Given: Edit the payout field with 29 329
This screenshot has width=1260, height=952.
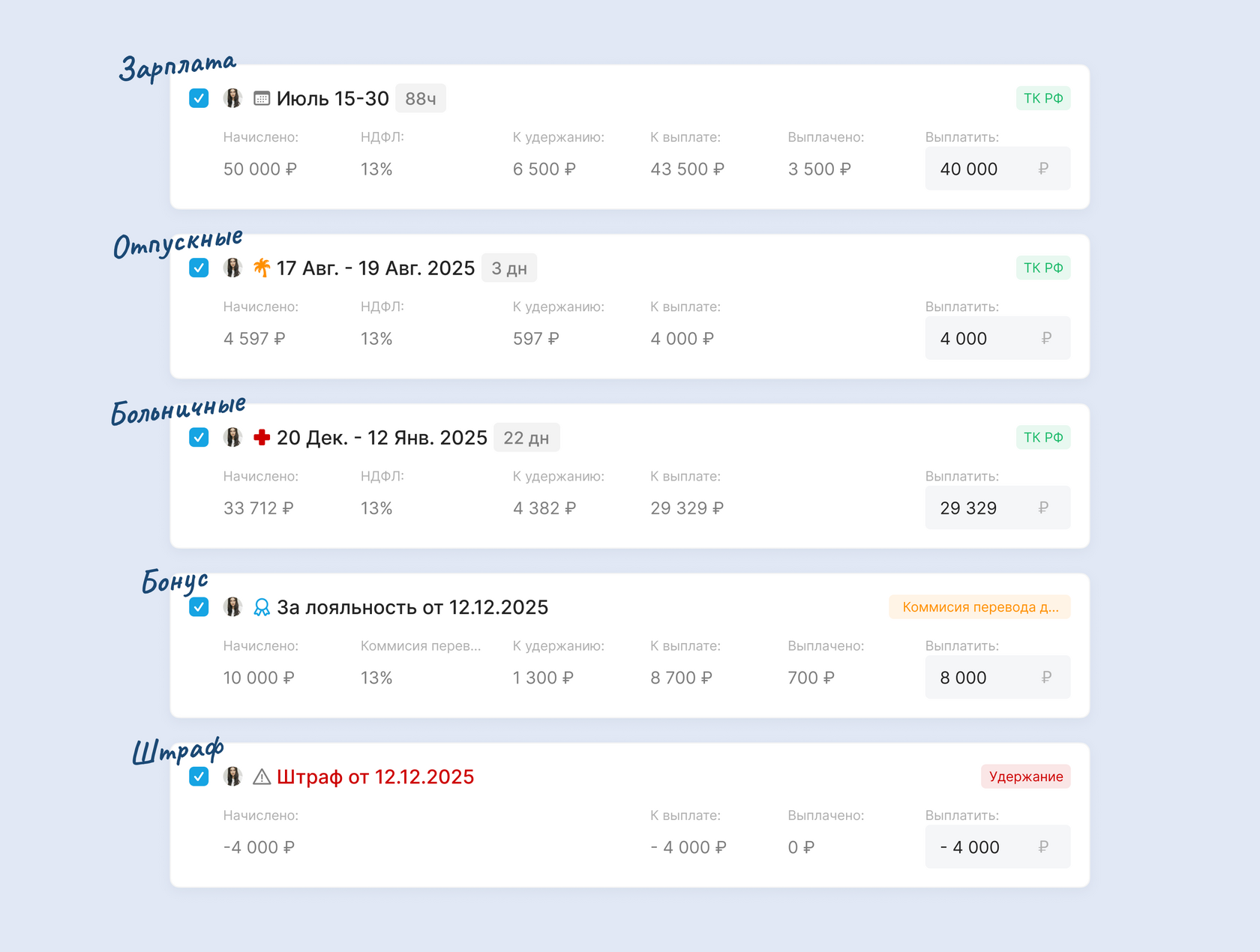Looking at the screenshot, I should point(982,508).
